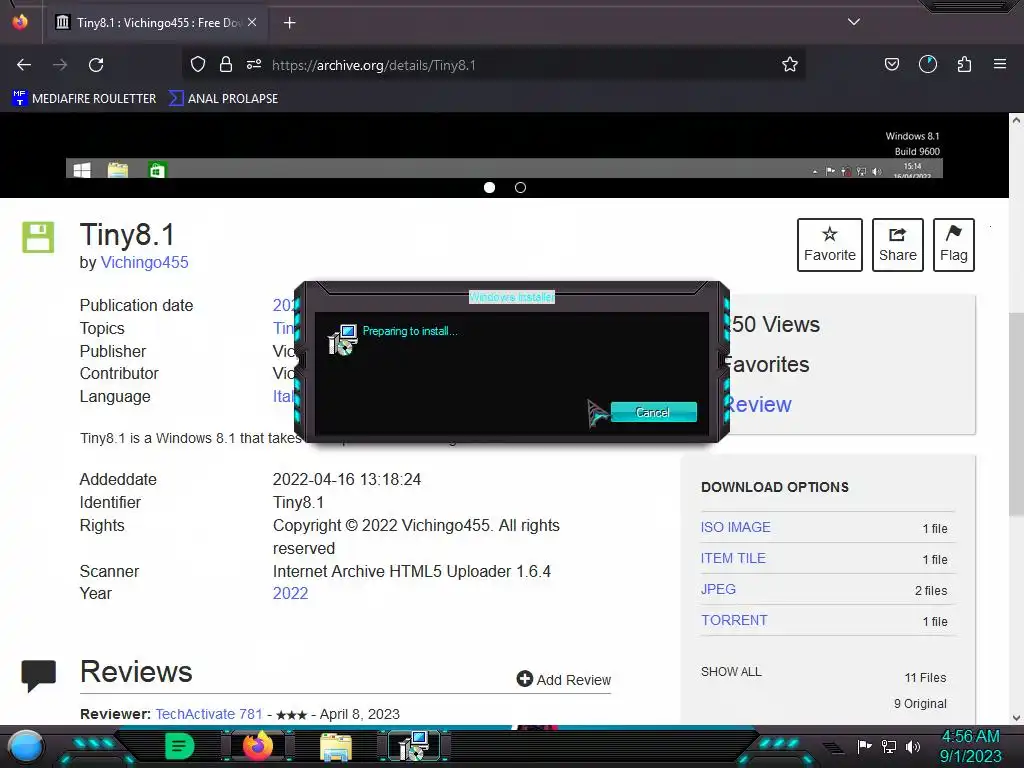Image resolution: width=1024 pixels, height=768 pixels.
Task: Open a new tab with plus button
Action: click(x=289, y=23)
